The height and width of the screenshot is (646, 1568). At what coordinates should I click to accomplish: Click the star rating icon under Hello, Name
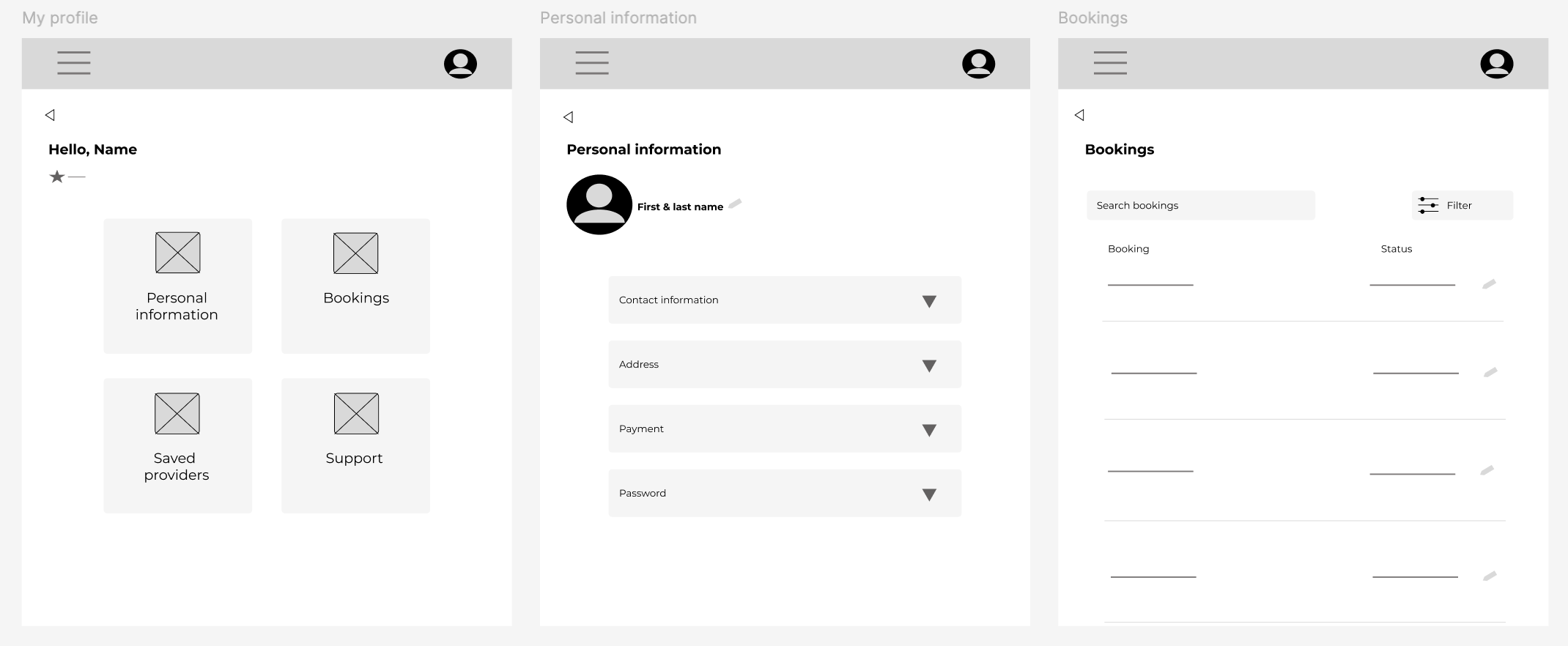click(x=57, y=177)
